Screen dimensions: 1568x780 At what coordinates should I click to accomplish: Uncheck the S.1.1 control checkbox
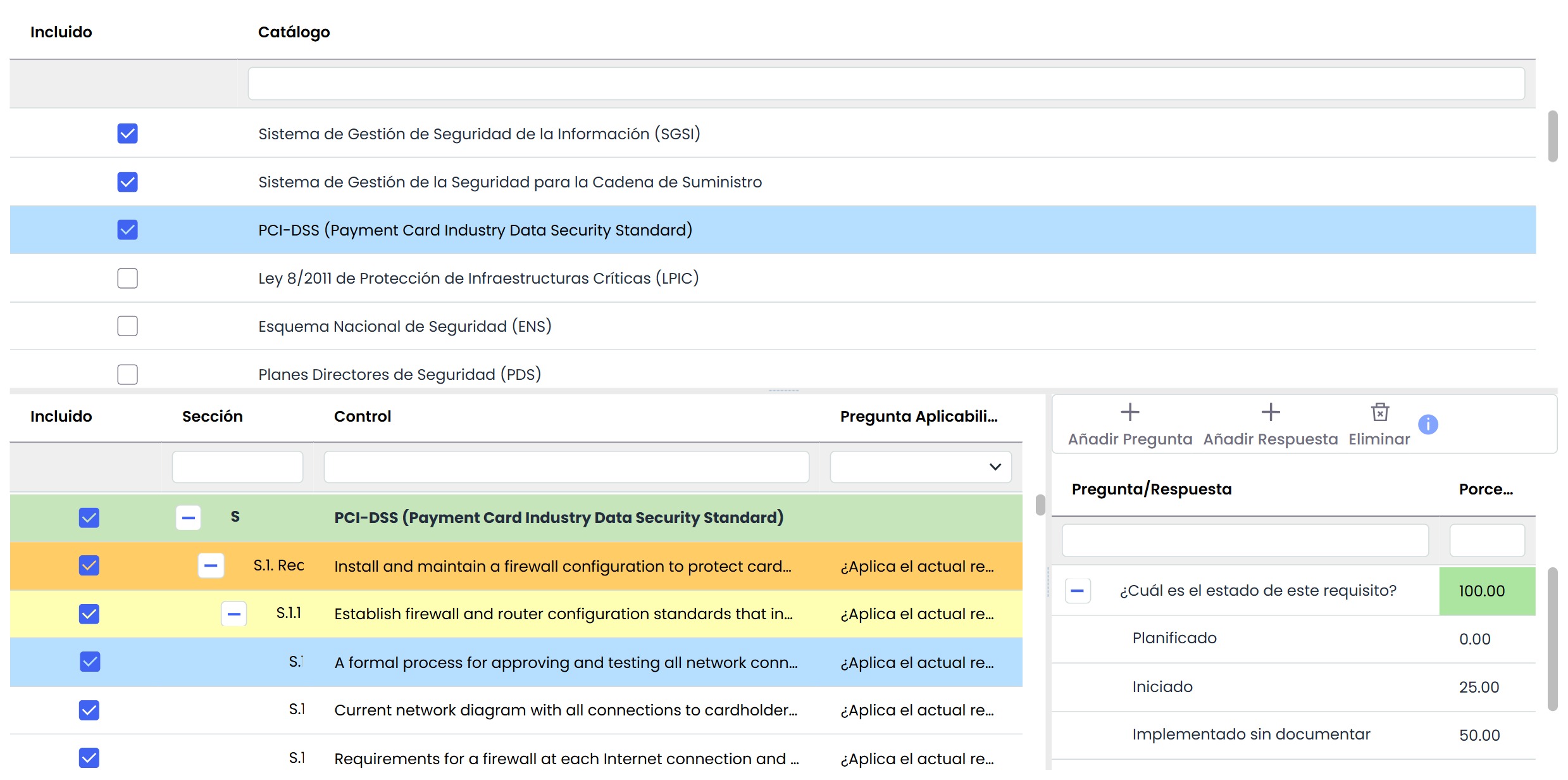coord(89,613)
